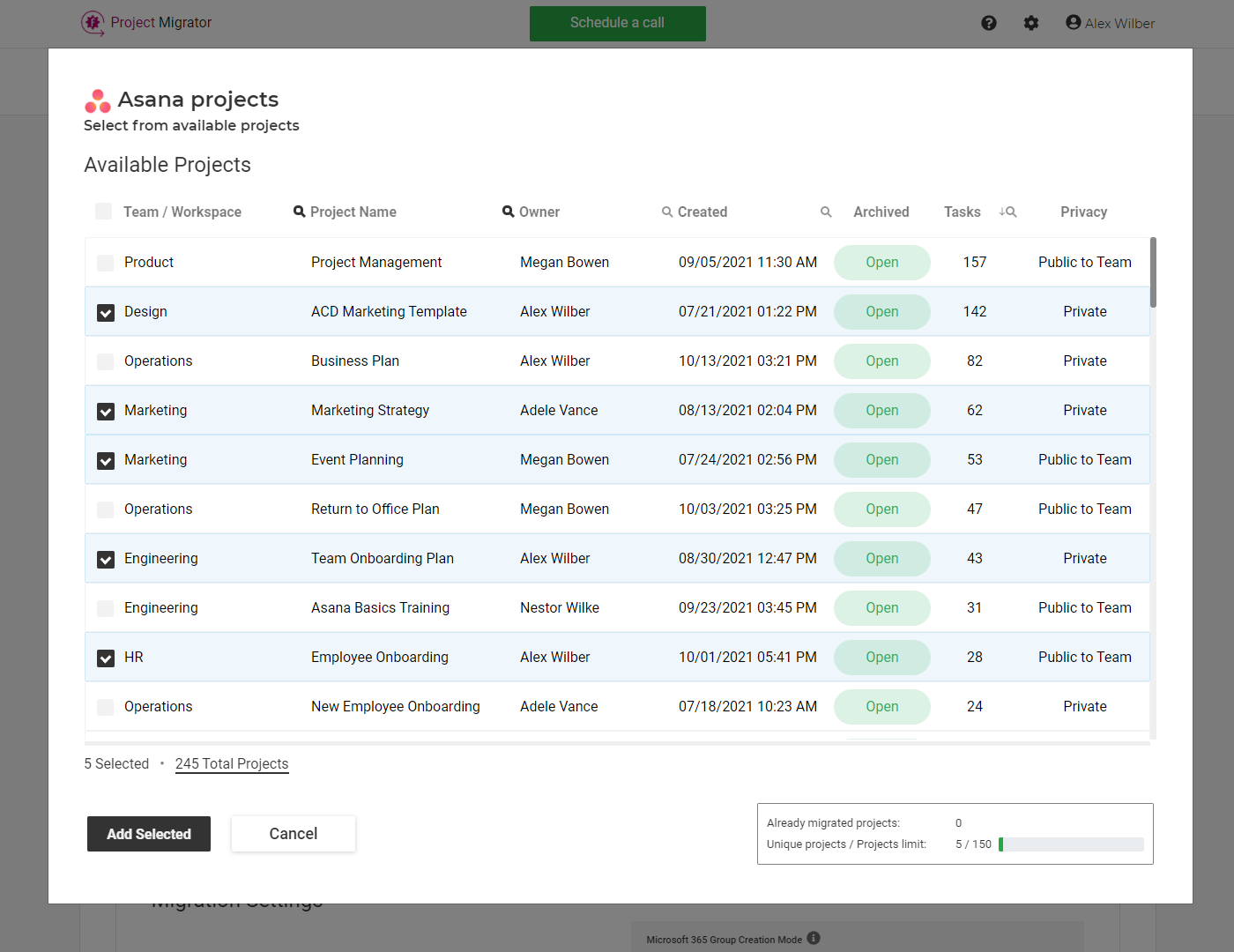Open the settings gear icon
The image size is (1234, 952).
coord(1031,23)
